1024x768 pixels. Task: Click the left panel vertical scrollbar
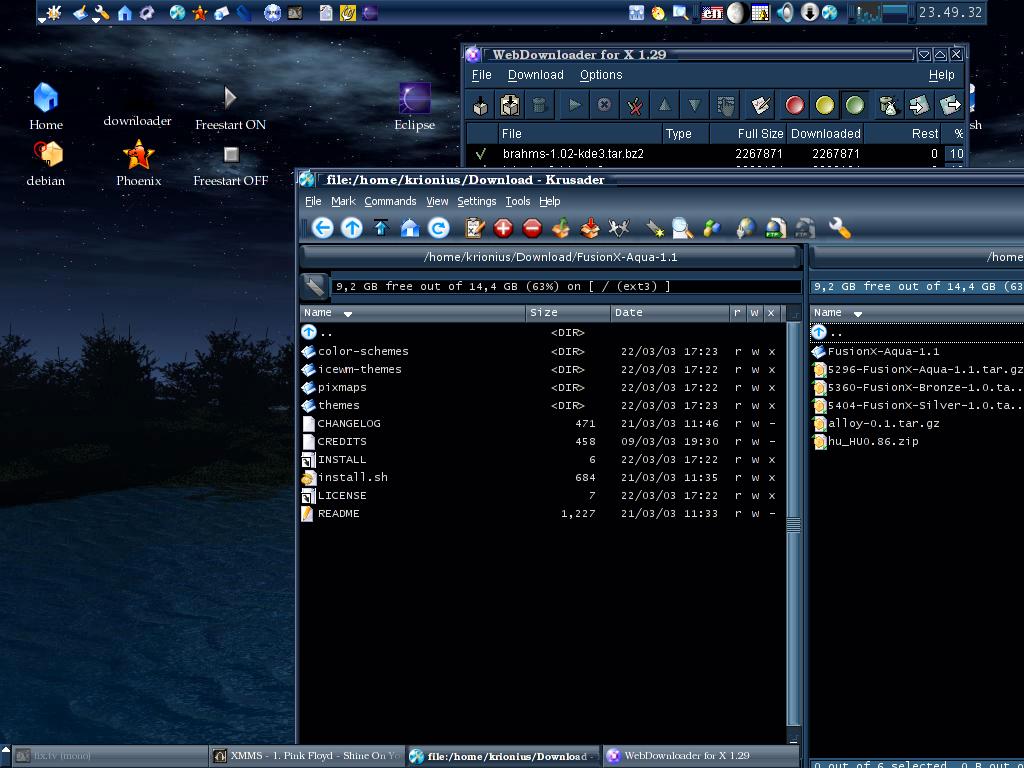(x=793, y=526)
